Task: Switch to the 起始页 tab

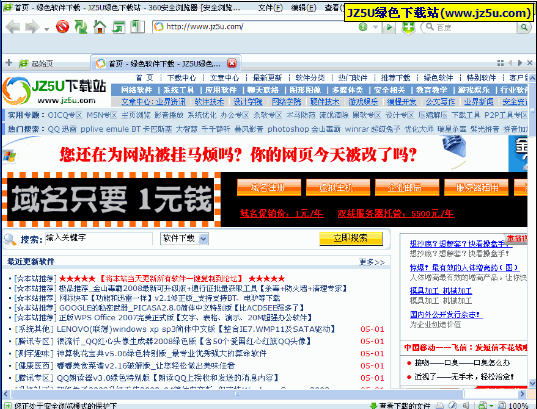Action: (x=36, y=63)
